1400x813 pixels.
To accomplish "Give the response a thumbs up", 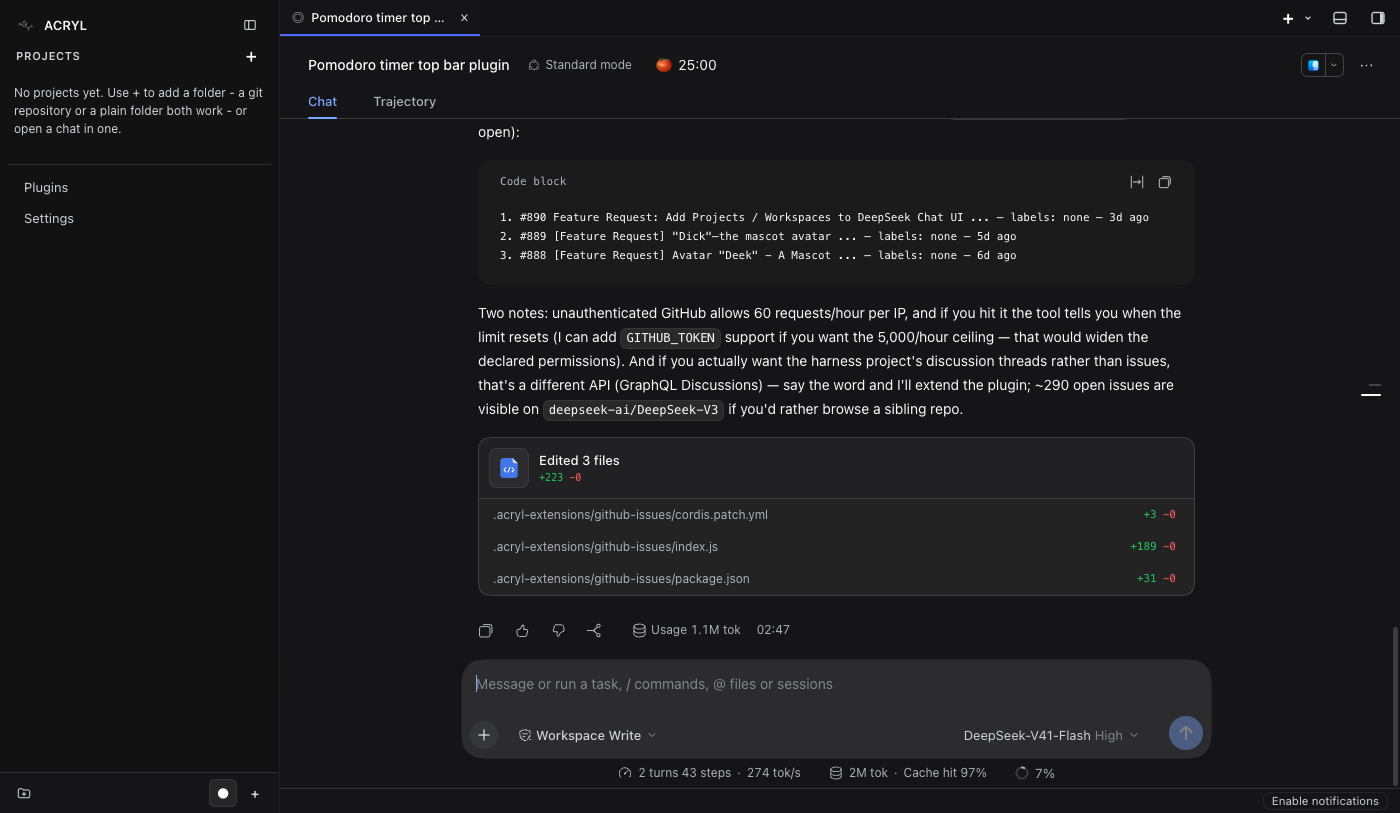I will click(x=522, y=630).
